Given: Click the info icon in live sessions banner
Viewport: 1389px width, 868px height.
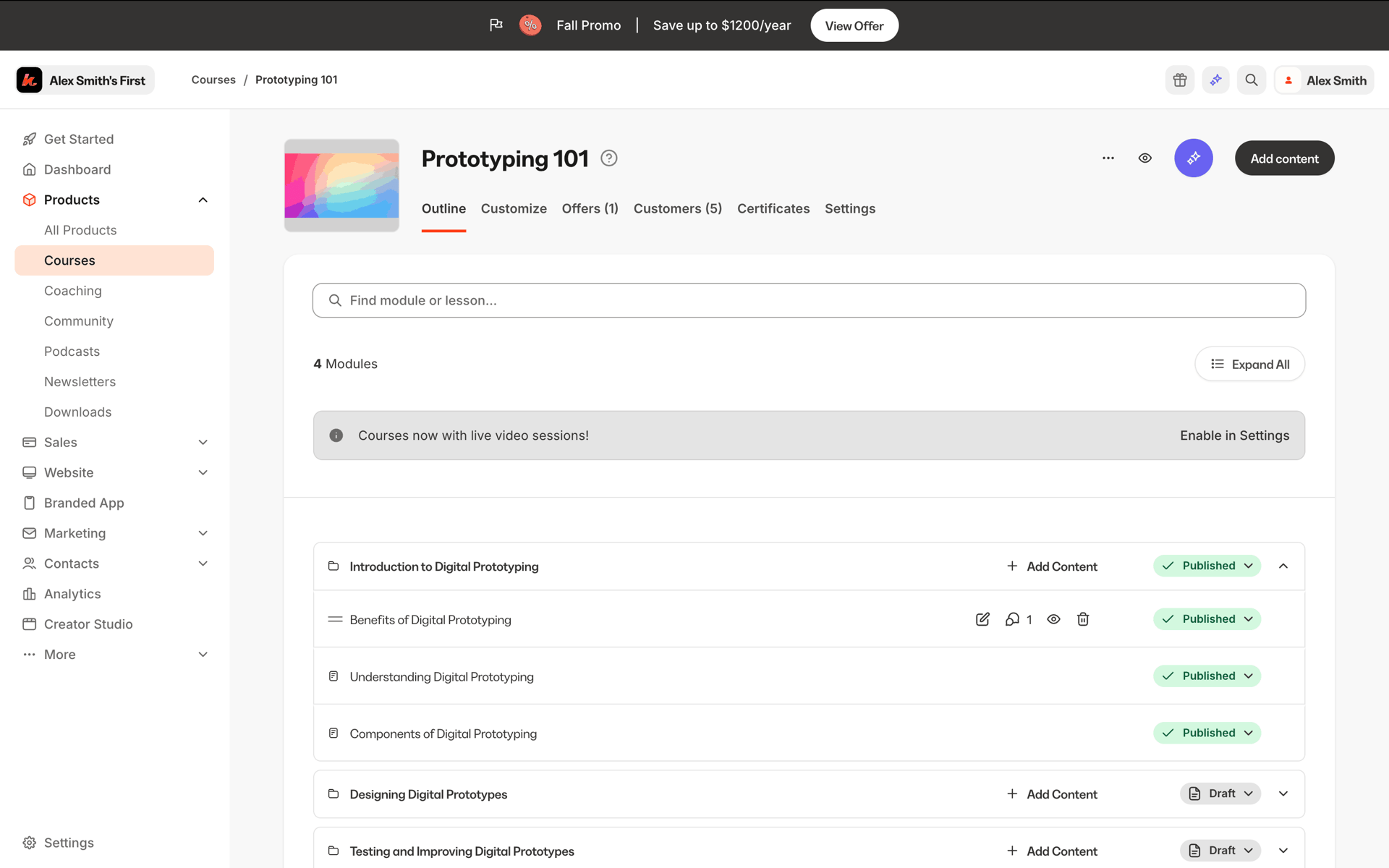Looking at the screenshot, I should (x=336, y=435).
